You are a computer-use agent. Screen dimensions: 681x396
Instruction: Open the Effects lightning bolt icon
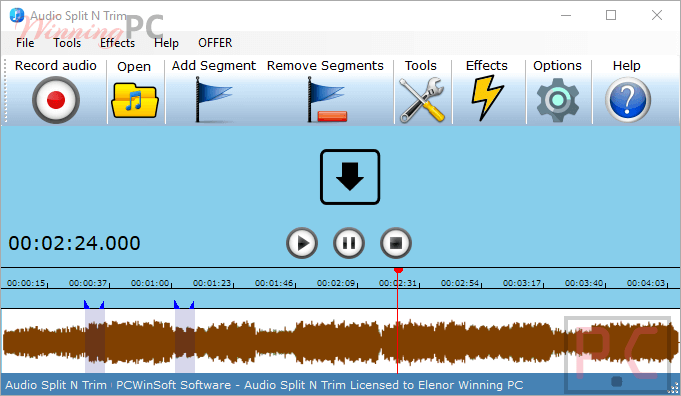[487, 98]
